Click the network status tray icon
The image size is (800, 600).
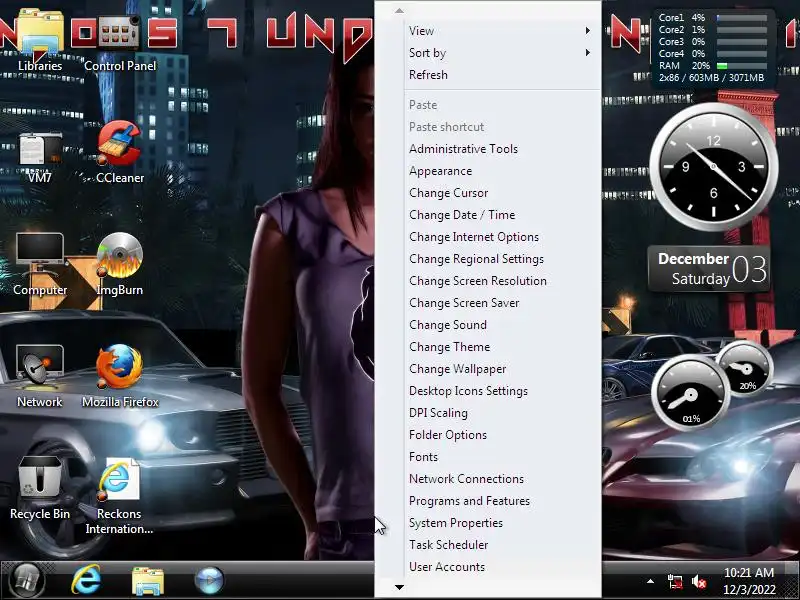(674, 582)
